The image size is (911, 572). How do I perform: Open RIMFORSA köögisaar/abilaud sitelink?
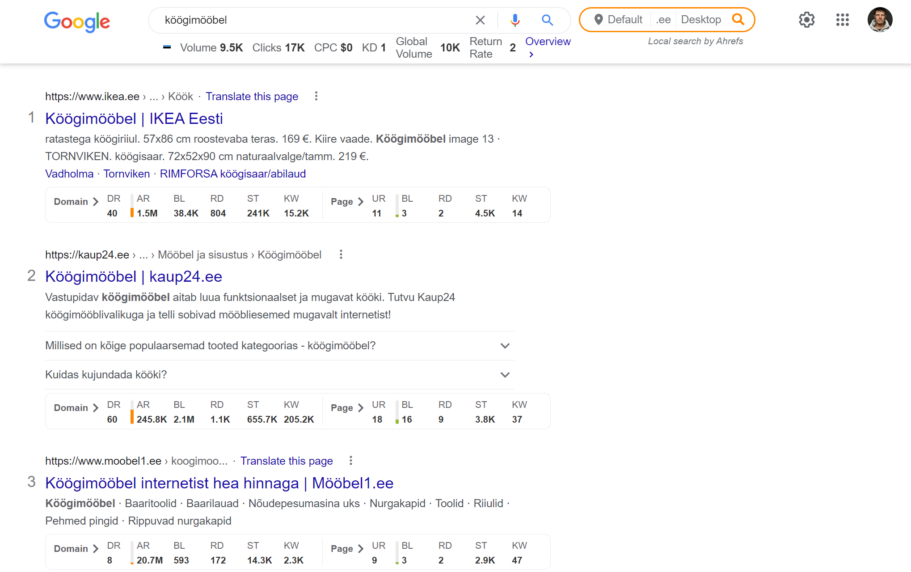pos(233,174)
